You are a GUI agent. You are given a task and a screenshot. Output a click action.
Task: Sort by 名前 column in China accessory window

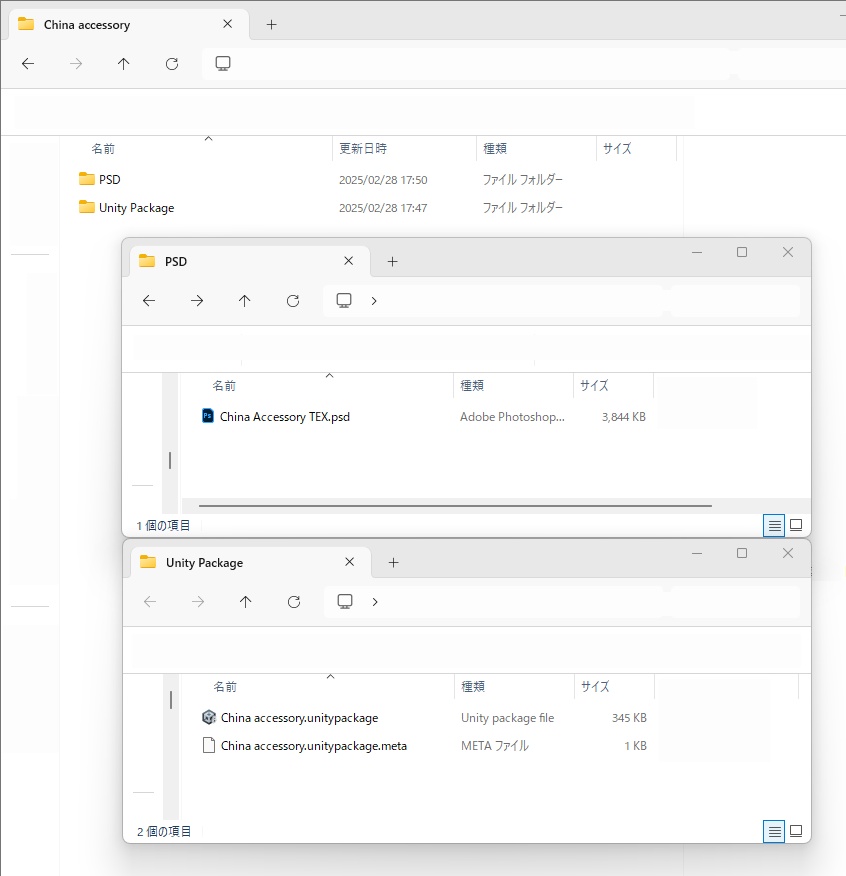[x=103, y=149]
